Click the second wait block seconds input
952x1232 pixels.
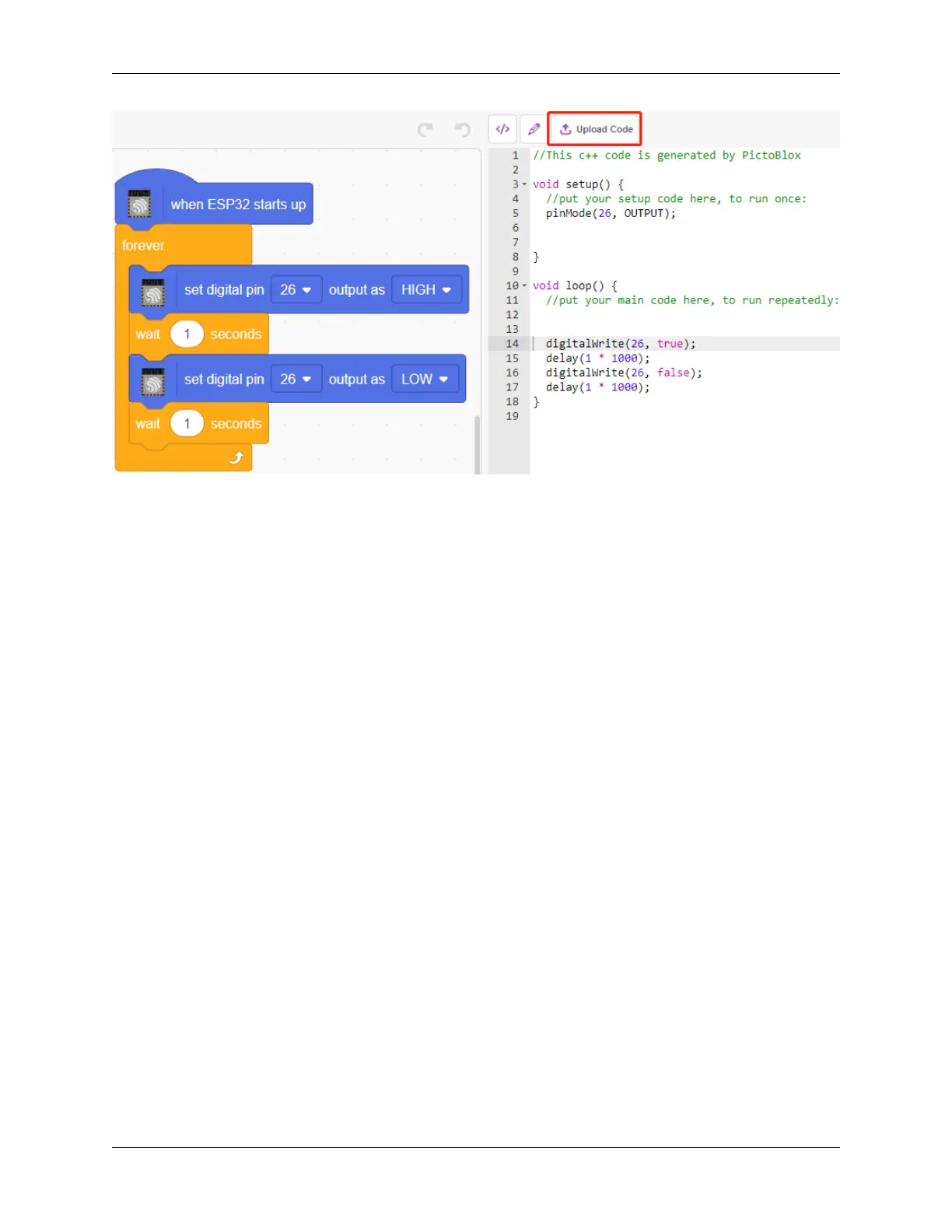pyautogui.click(x=187, y=423)
